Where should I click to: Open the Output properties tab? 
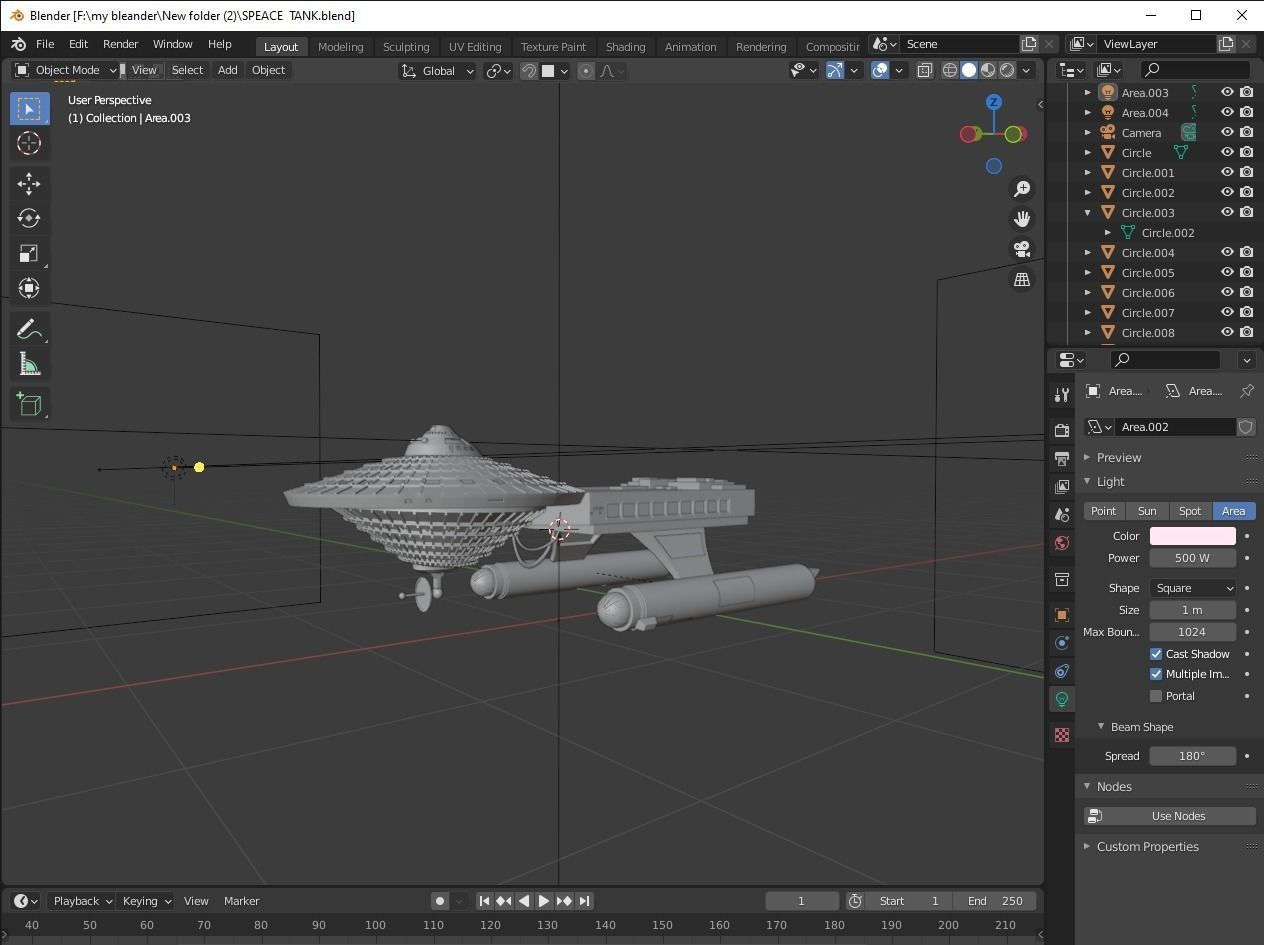click(x=1062, y=458)
